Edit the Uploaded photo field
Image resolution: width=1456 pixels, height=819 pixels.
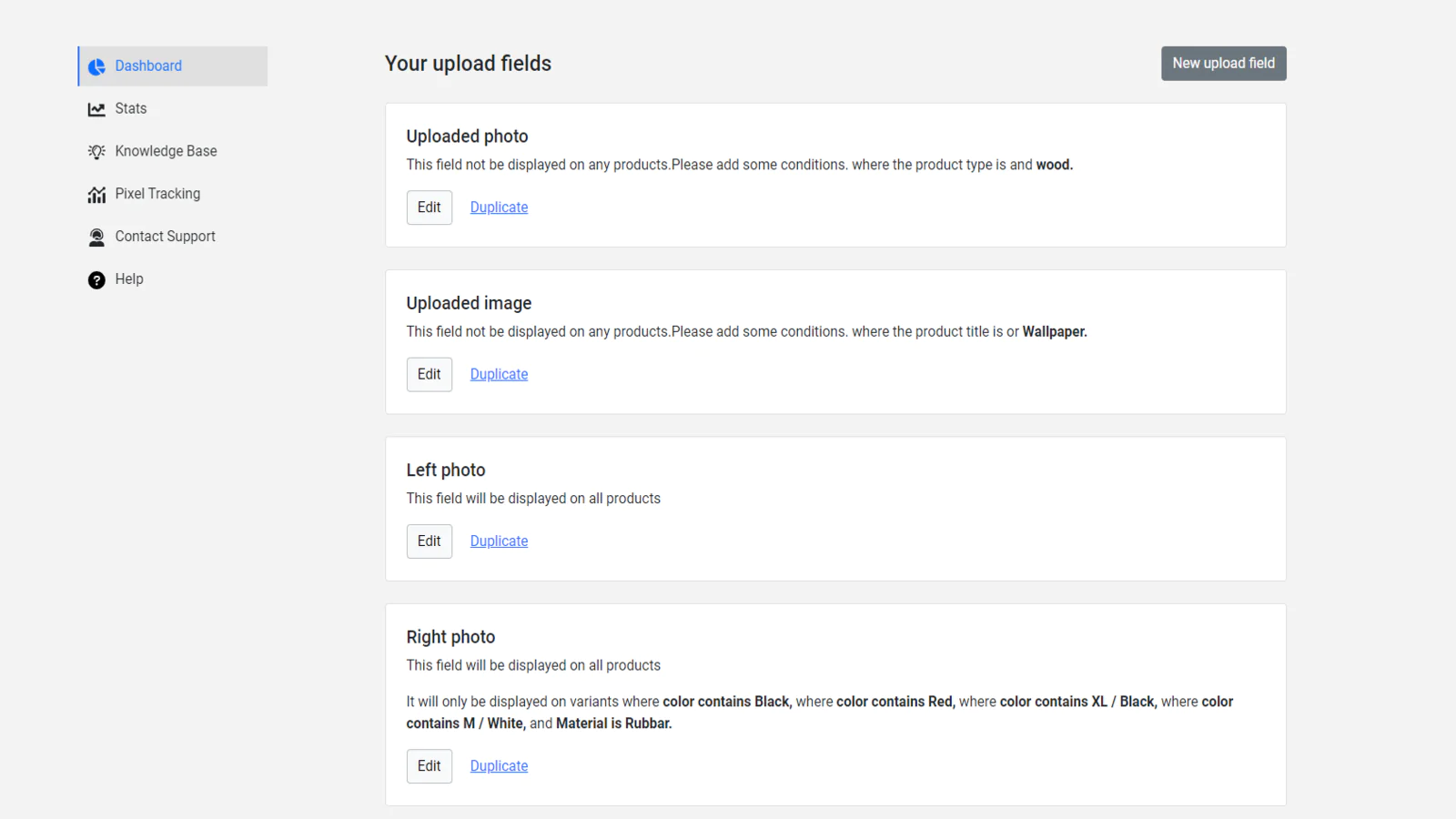point(429,207)
